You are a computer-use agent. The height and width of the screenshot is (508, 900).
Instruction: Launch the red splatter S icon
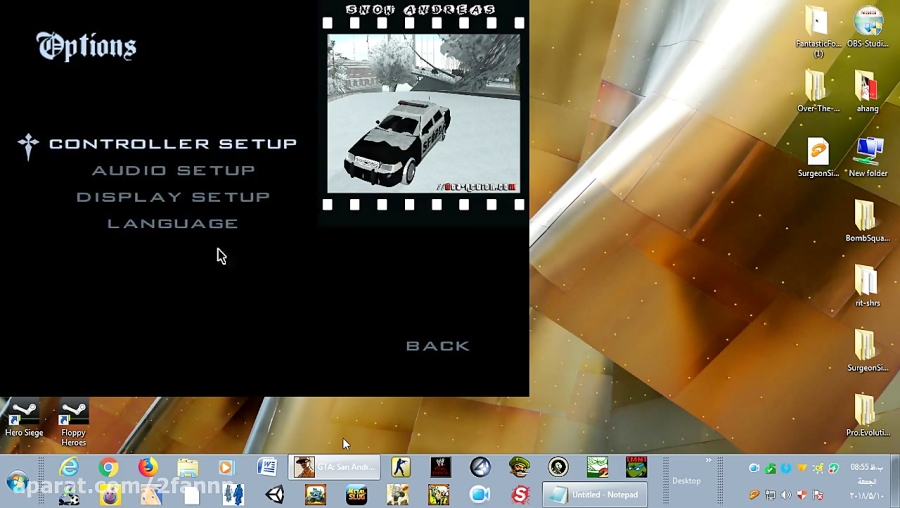coord(520,495)
